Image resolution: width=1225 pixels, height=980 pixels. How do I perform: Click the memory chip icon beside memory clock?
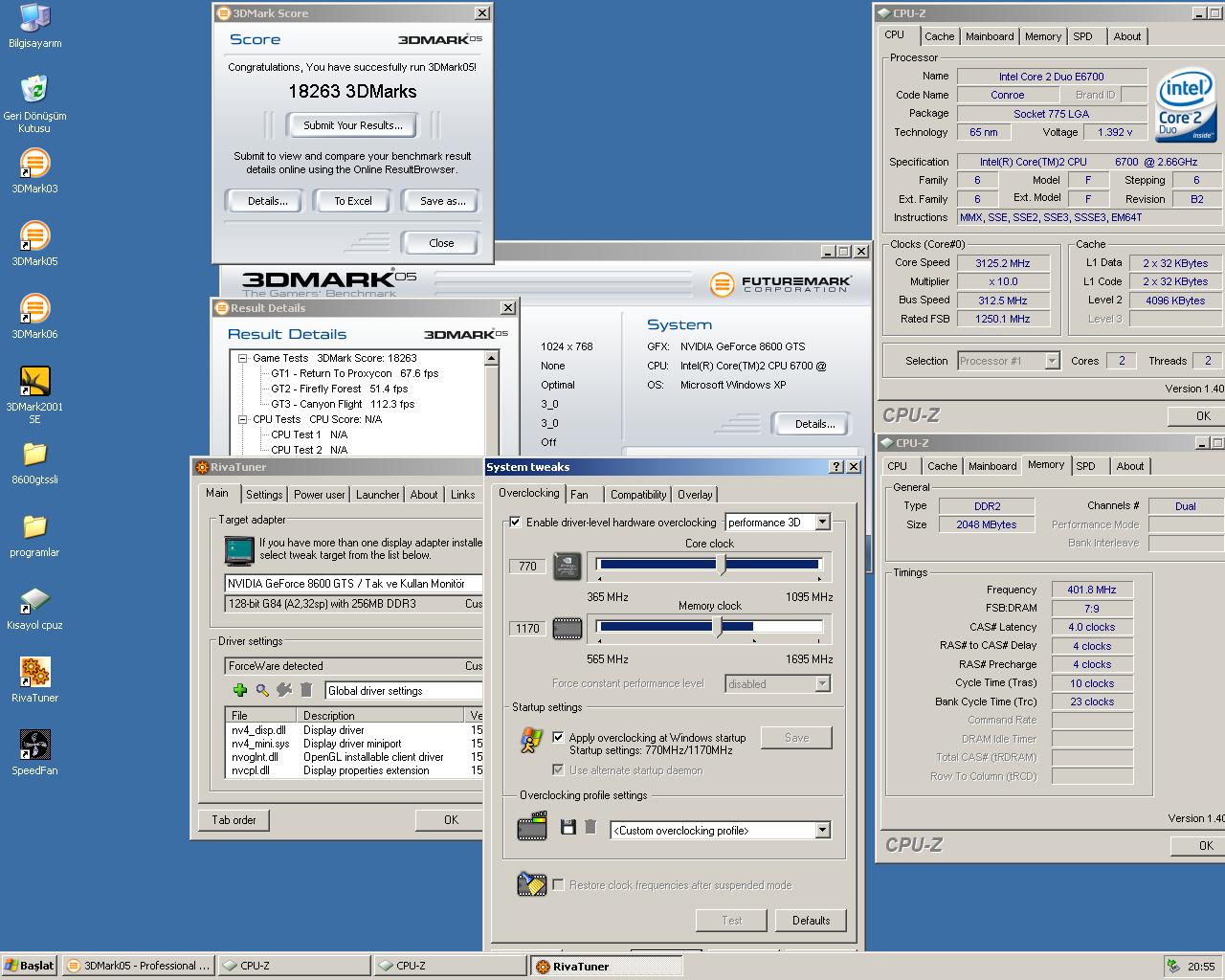point(568,629)
